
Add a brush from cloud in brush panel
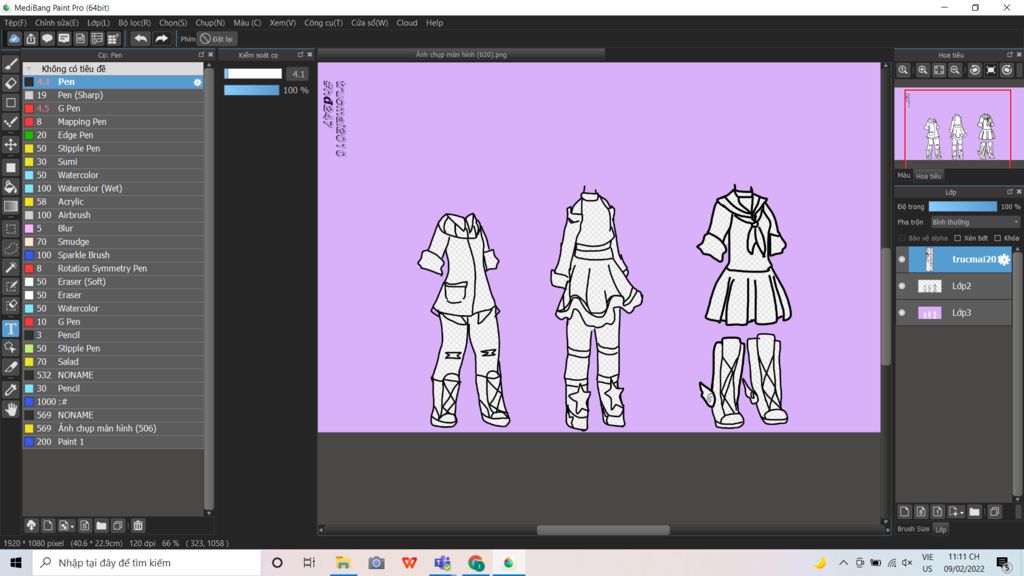pyautogui.click(x=31, y=526)
